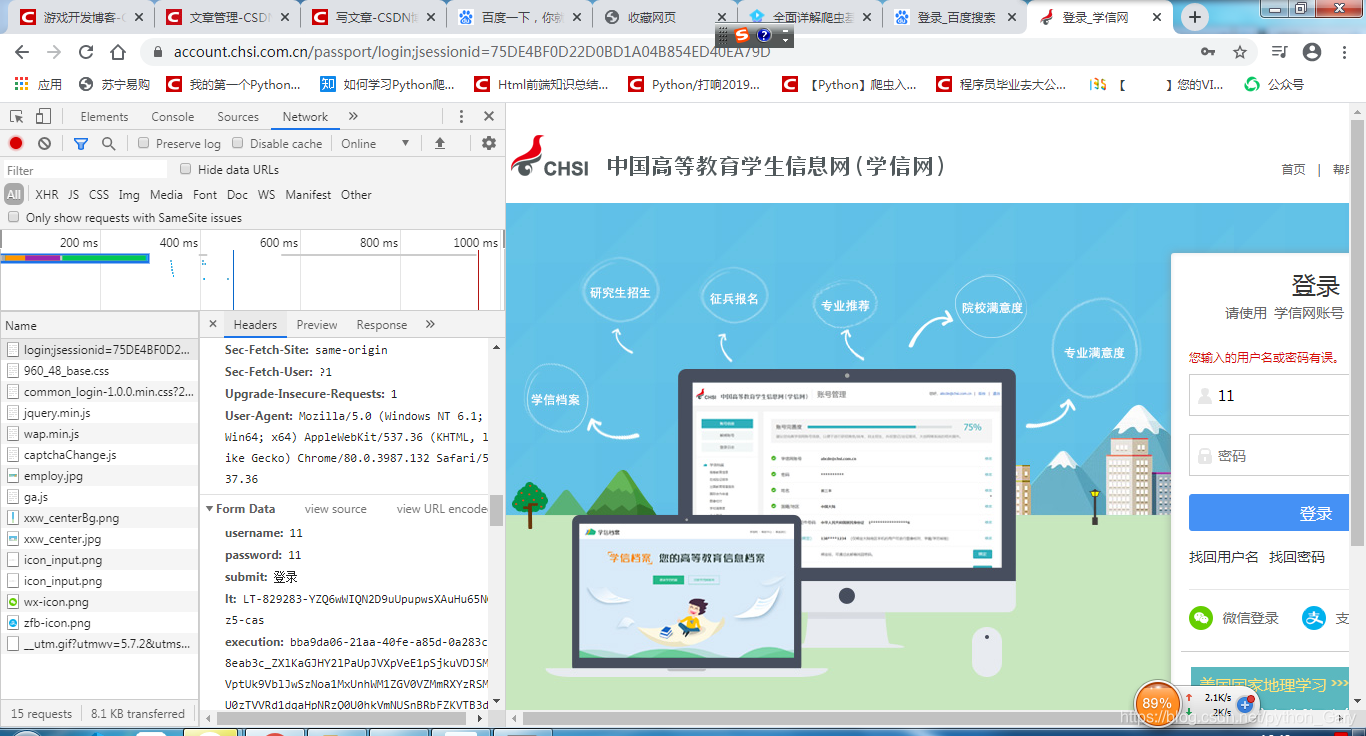Show more request detail tabs chevron
The image size is (1366, 736).
(430, 324)
